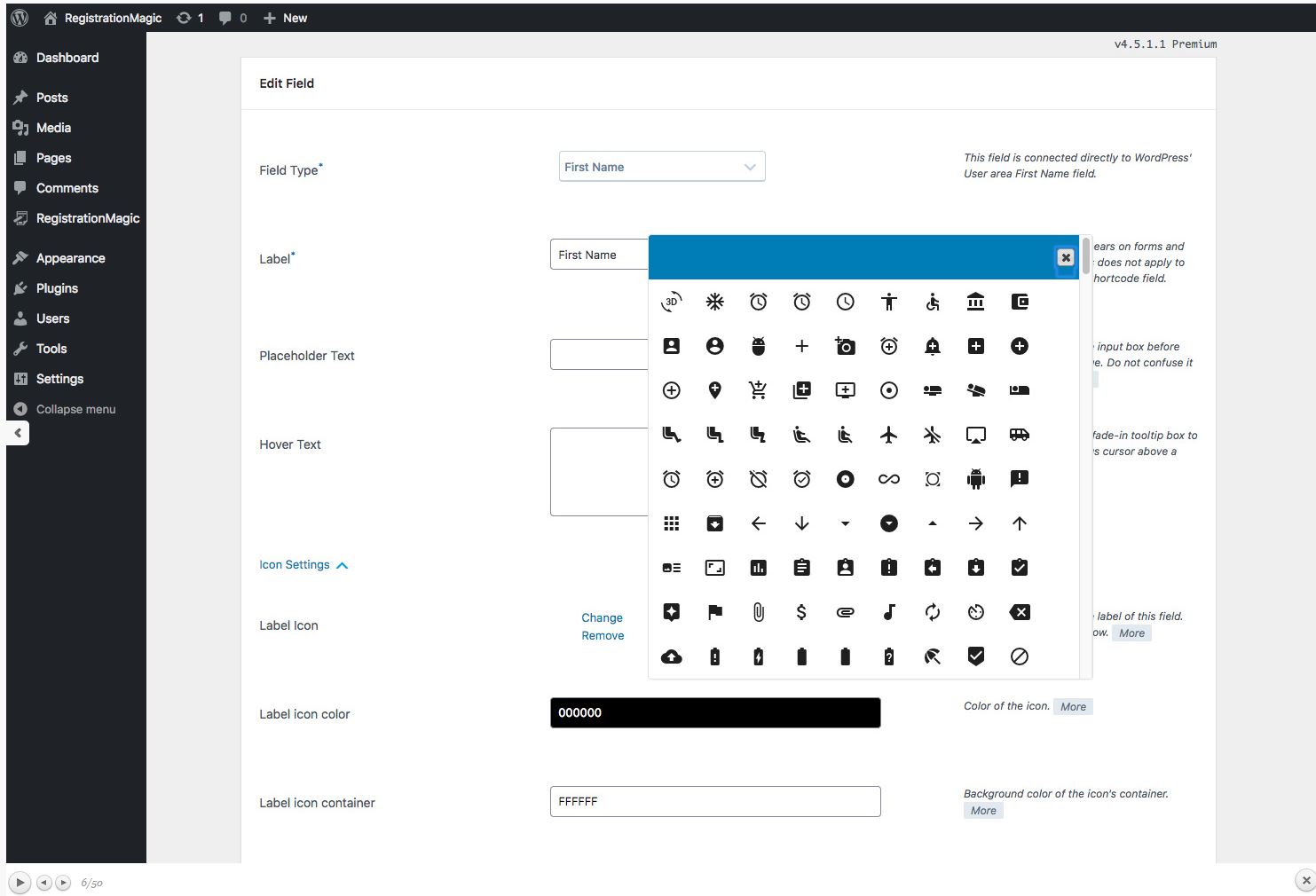Select the cloud upload icon
Screen dimensions: 1316x896
pos(672,656)
